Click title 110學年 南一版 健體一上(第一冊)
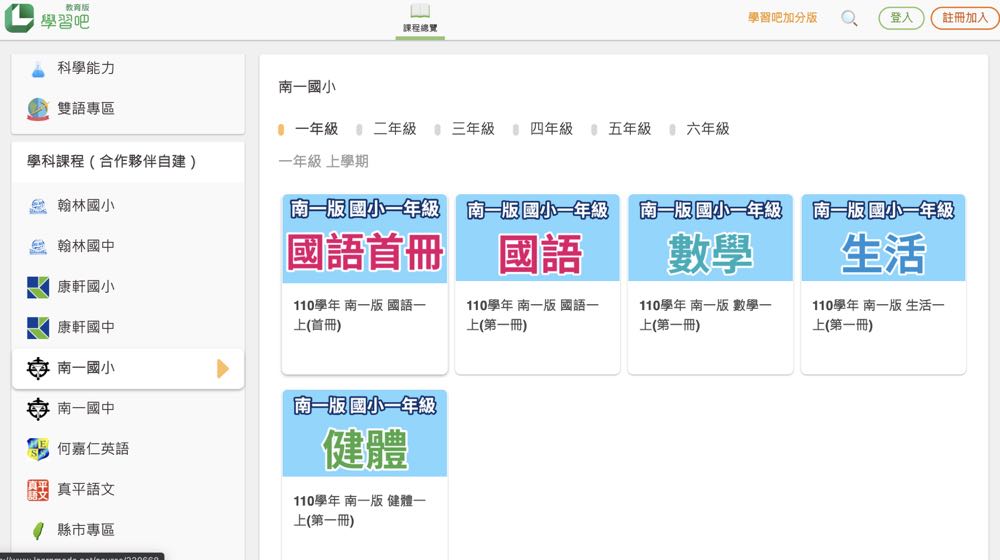 pyautogui.click(x=360, y=510)
